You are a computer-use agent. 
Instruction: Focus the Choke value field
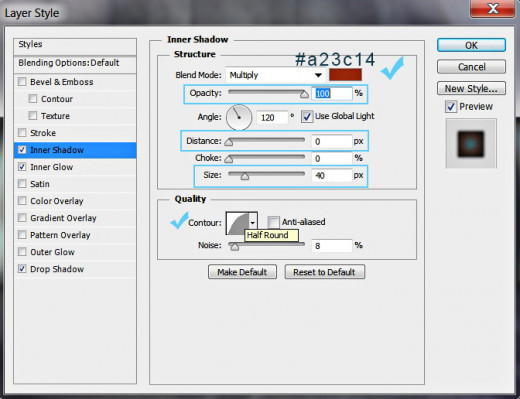(x=332, y=158)
